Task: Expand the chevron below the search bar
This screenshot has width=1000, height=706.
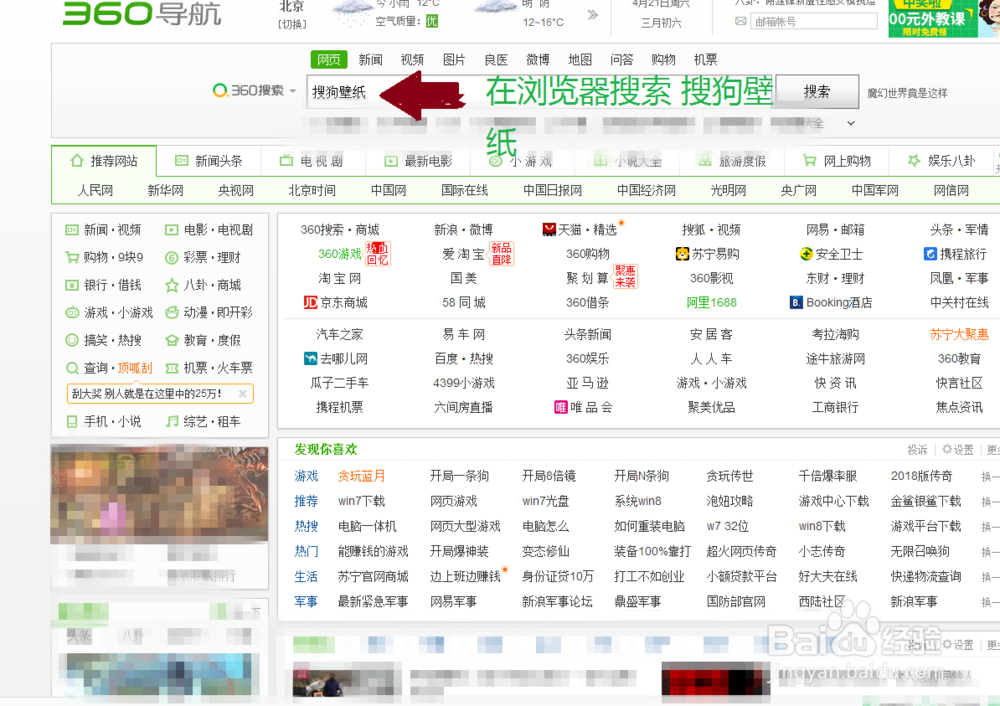Action: point(849,124)
